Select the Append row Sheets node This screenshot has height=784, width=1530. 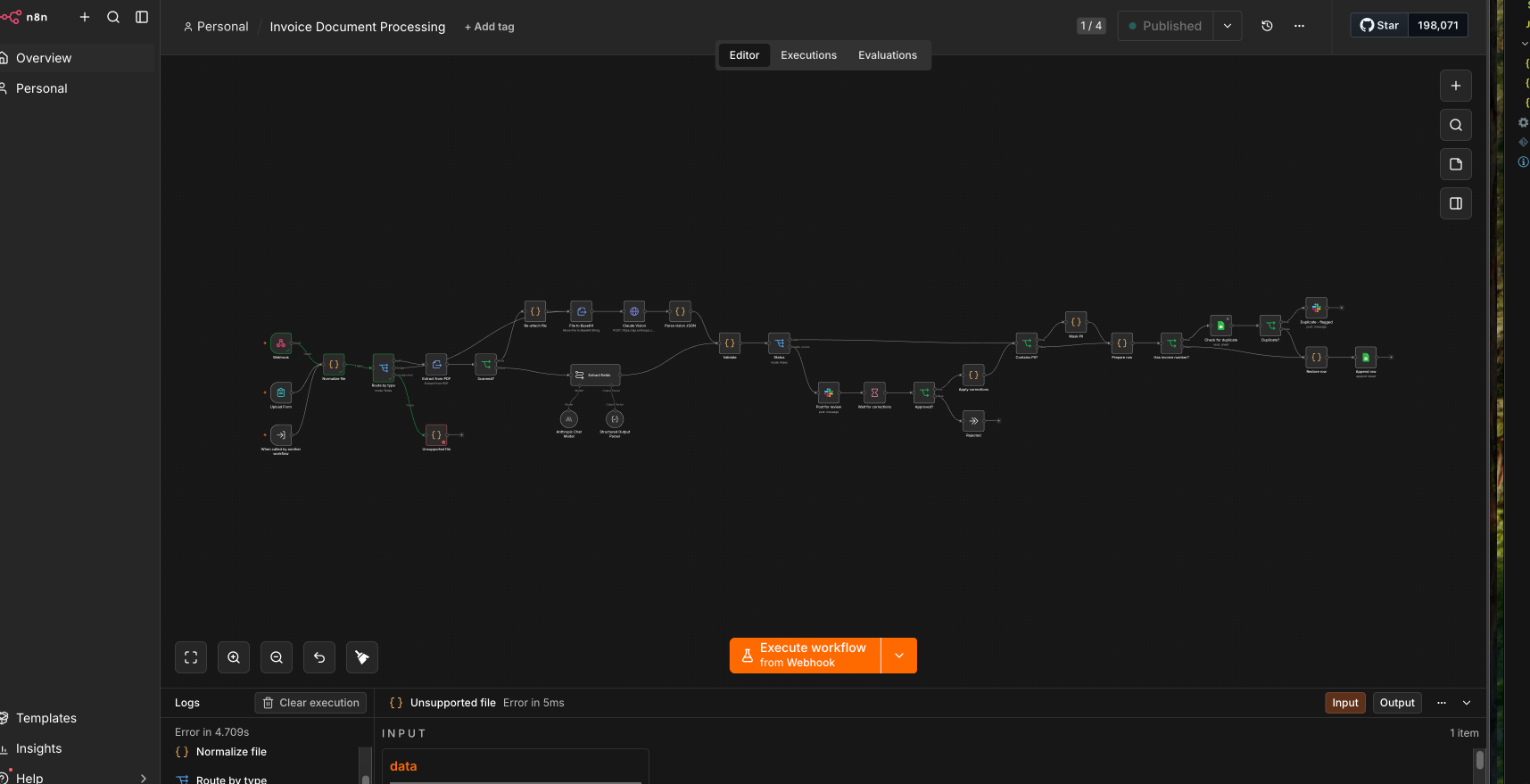pyautogui.click(x=1366, y=357)
